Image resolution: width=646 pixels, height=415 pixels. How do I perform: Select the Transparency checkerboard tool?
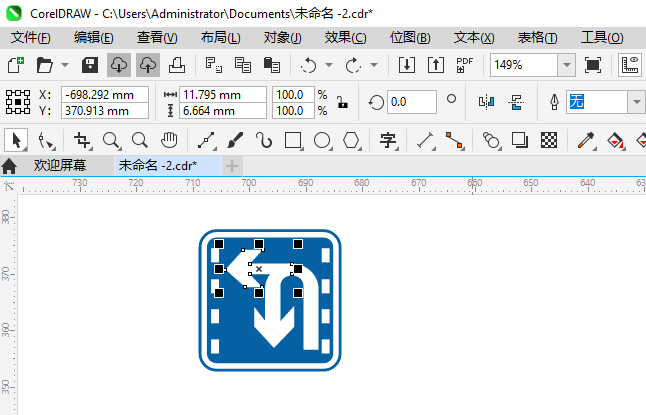[549, 141]
